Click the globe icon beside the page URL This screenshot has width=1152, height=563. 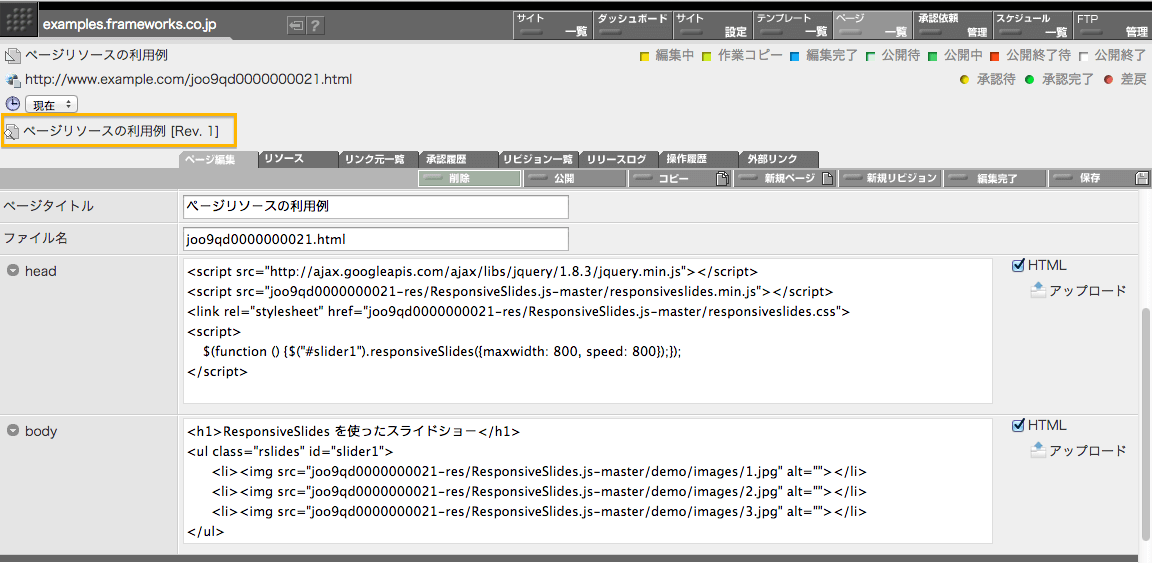pyautogui.click(x=12, y=79)
